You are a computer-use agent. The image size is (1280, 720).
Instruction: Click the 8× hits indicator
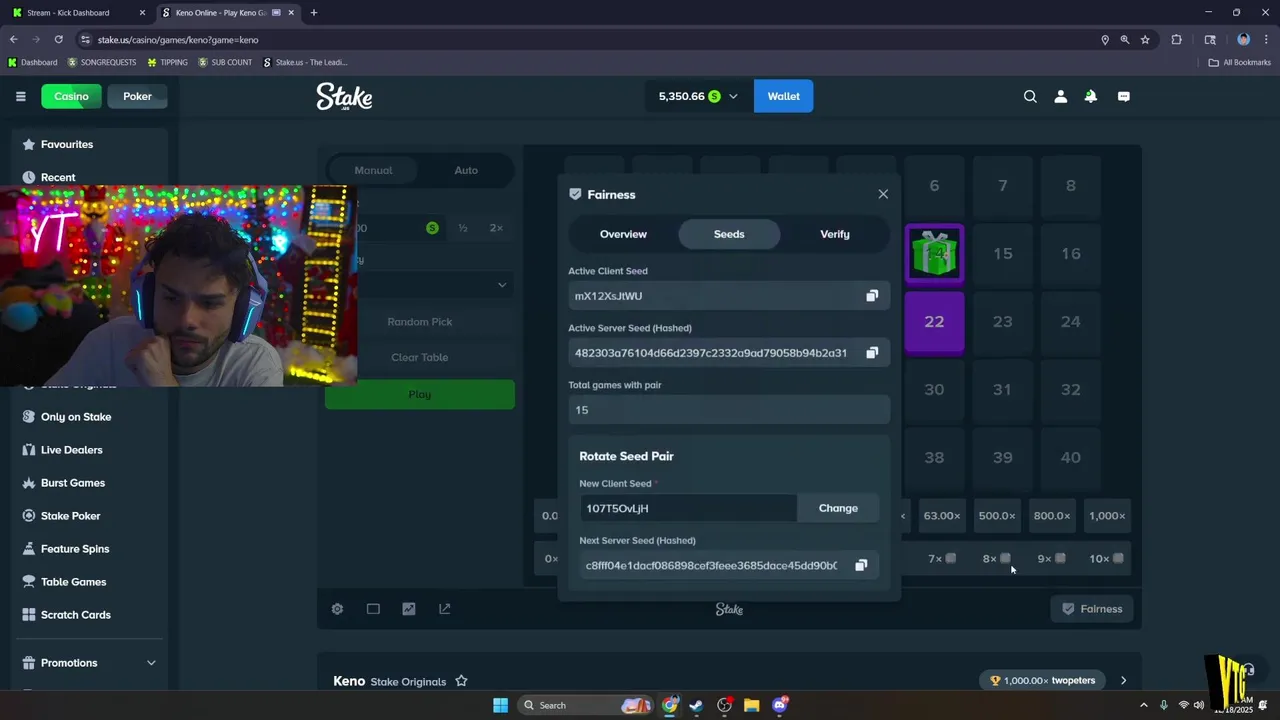coord(996,559)
